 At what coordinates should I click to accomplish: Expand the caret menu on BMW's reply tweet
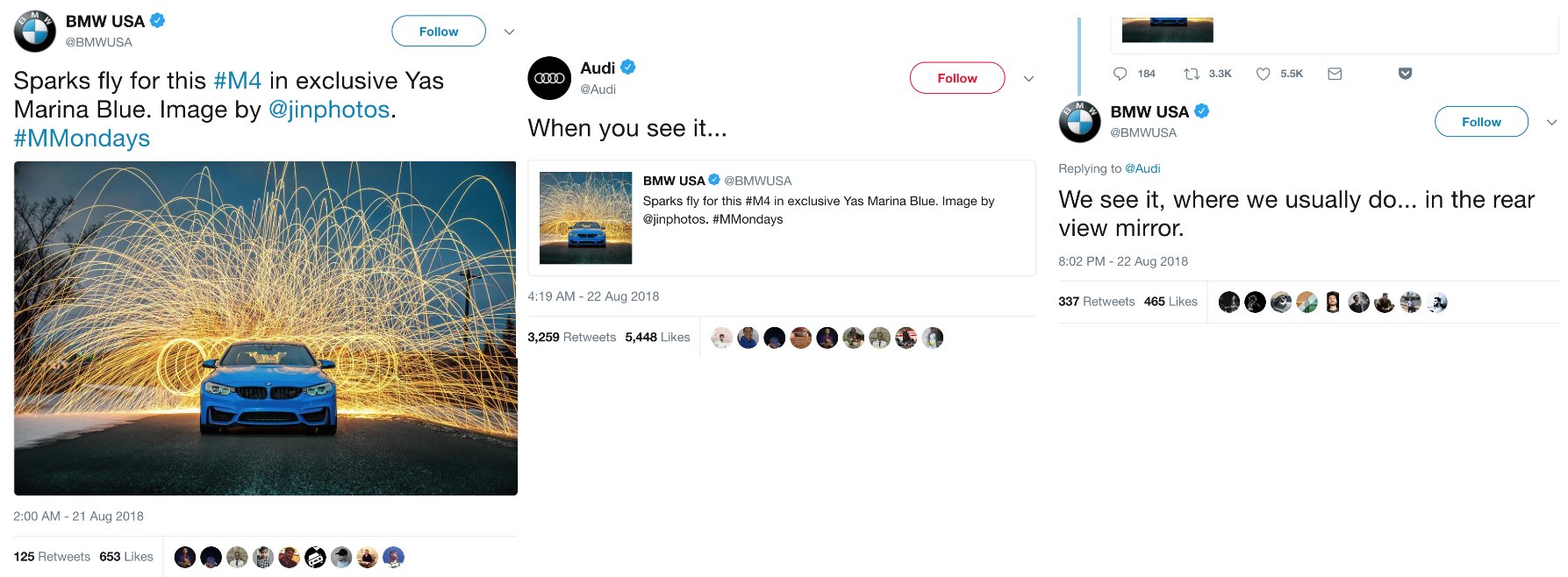[1553, 122]
